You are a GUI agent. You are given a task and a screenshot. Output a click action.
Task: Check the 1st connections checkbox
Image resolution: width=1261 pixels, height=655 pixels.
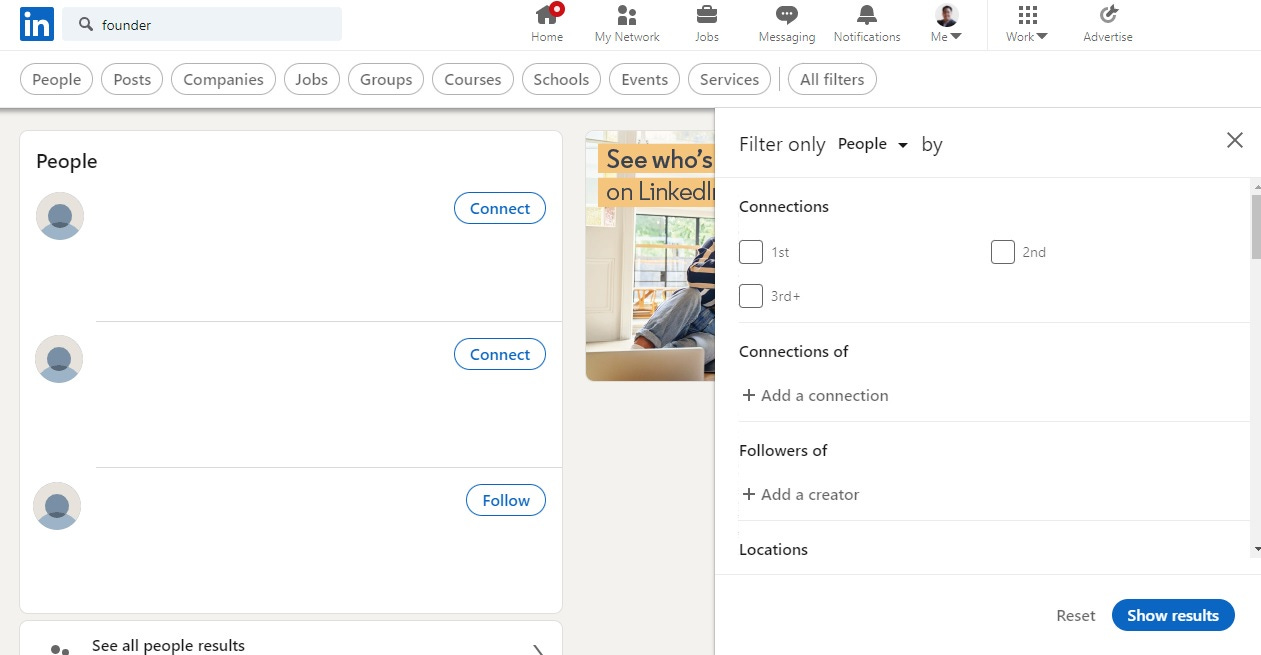coord(751,252)
